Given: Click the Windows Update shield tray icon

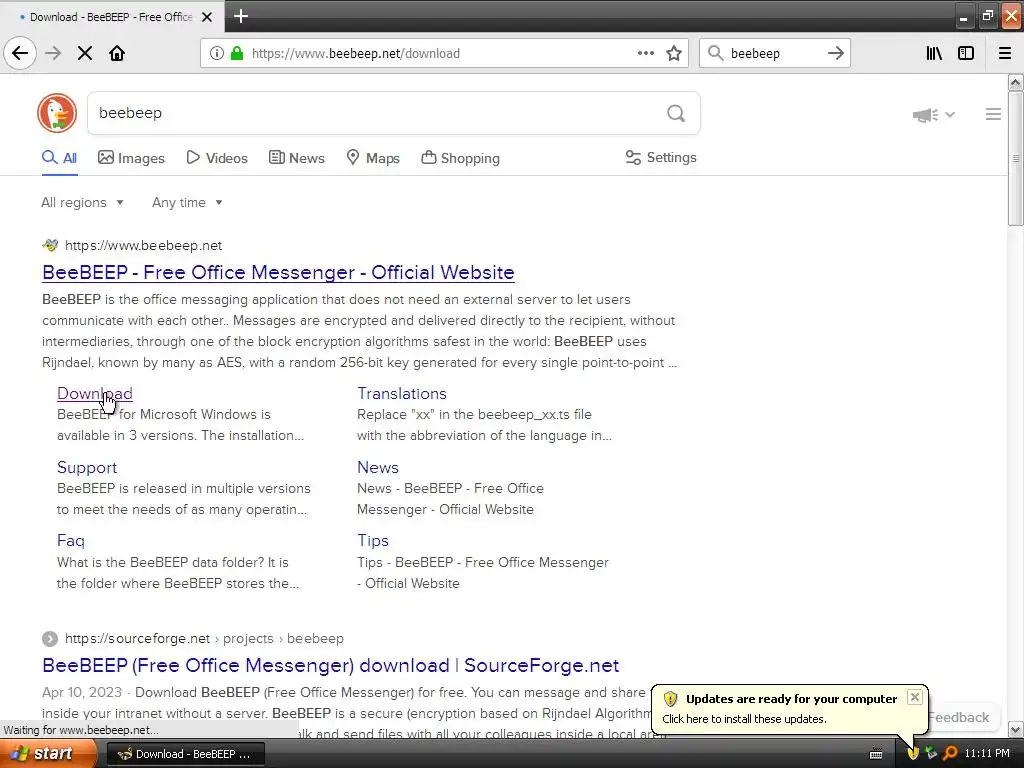Looking at the screenshot, I should [x=913, y=754].
